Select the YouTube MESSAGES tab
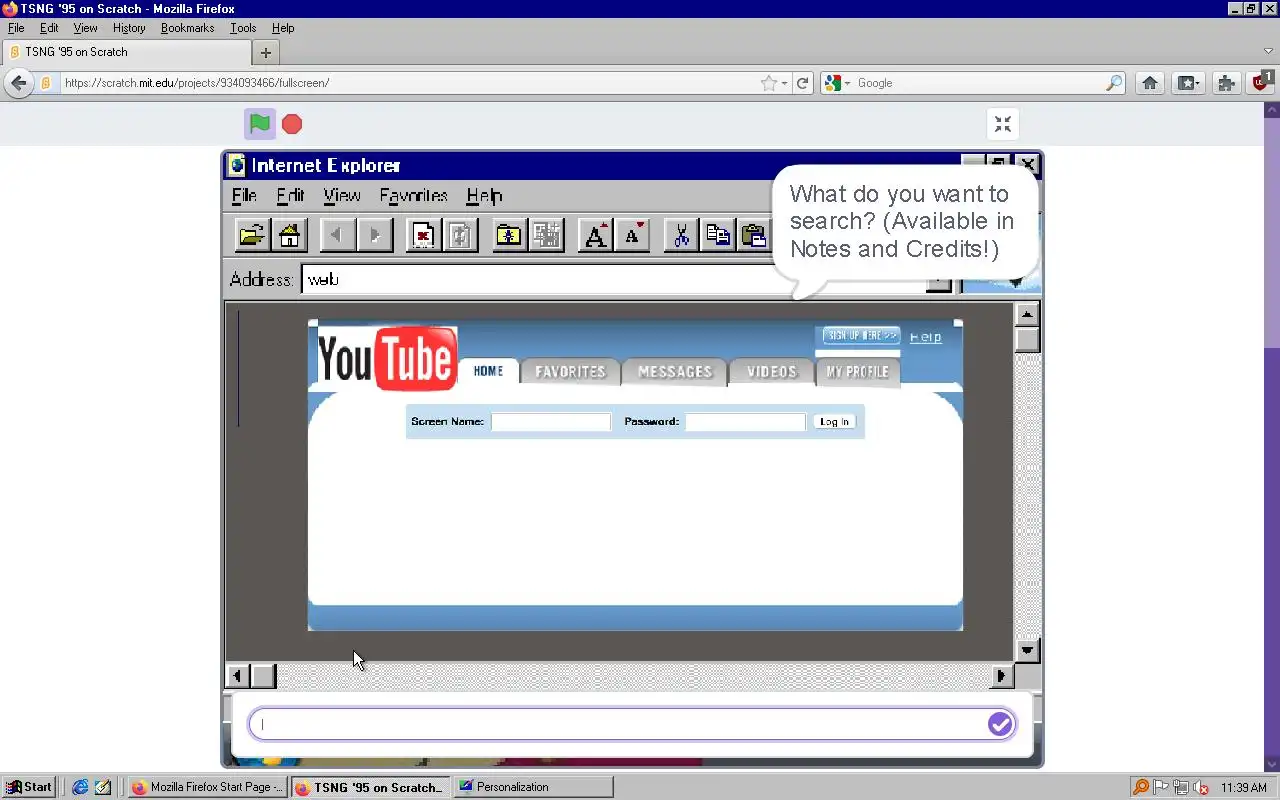The width and height of the screenshot is (1280, 800). [x=675, y=371]
